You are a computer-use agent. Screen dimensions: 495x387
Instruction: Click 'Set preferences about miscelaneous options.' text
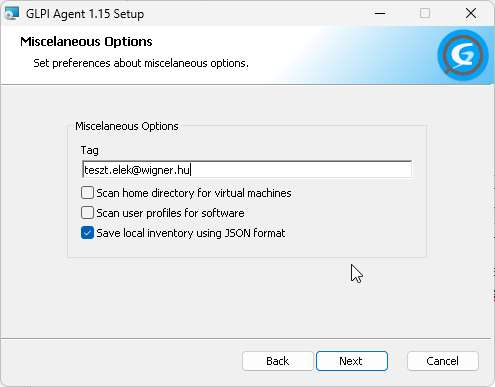141,63
